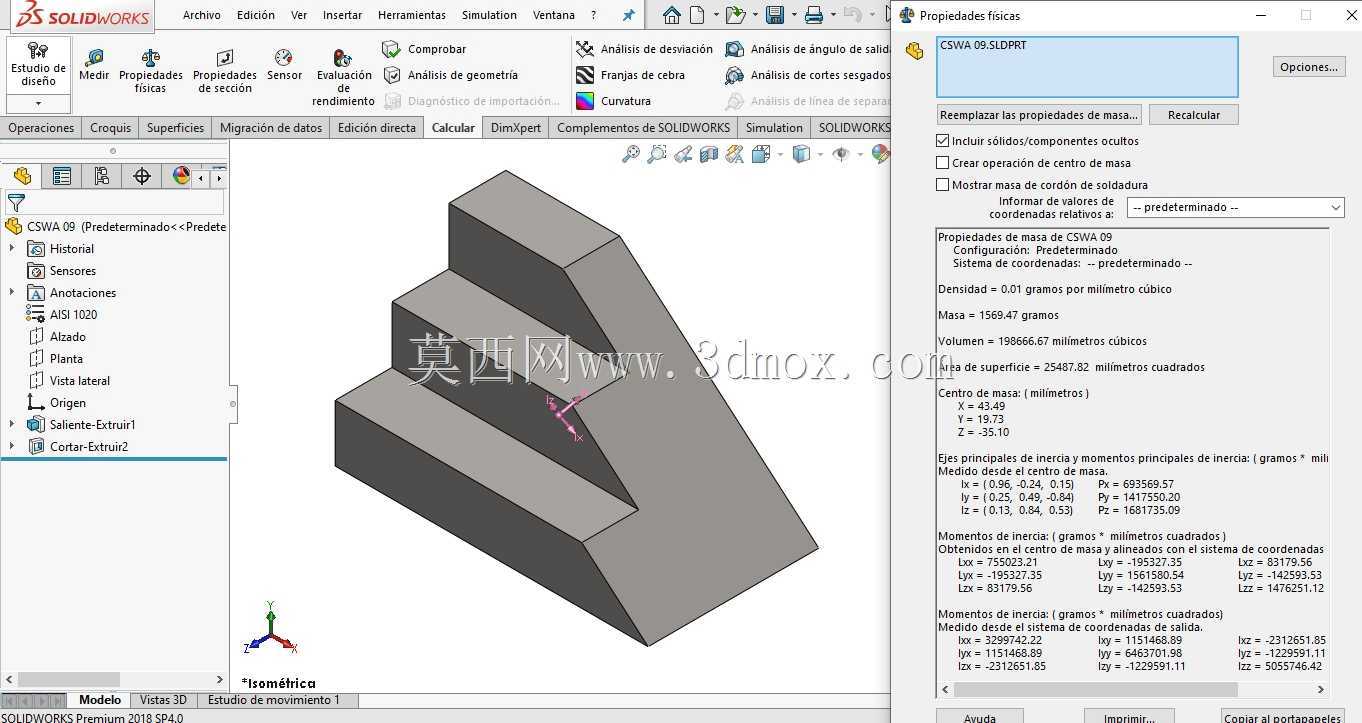The image size is (1362, 723).
Task: Click the Edit appearance color ball icon
Action: coord(880,154)
